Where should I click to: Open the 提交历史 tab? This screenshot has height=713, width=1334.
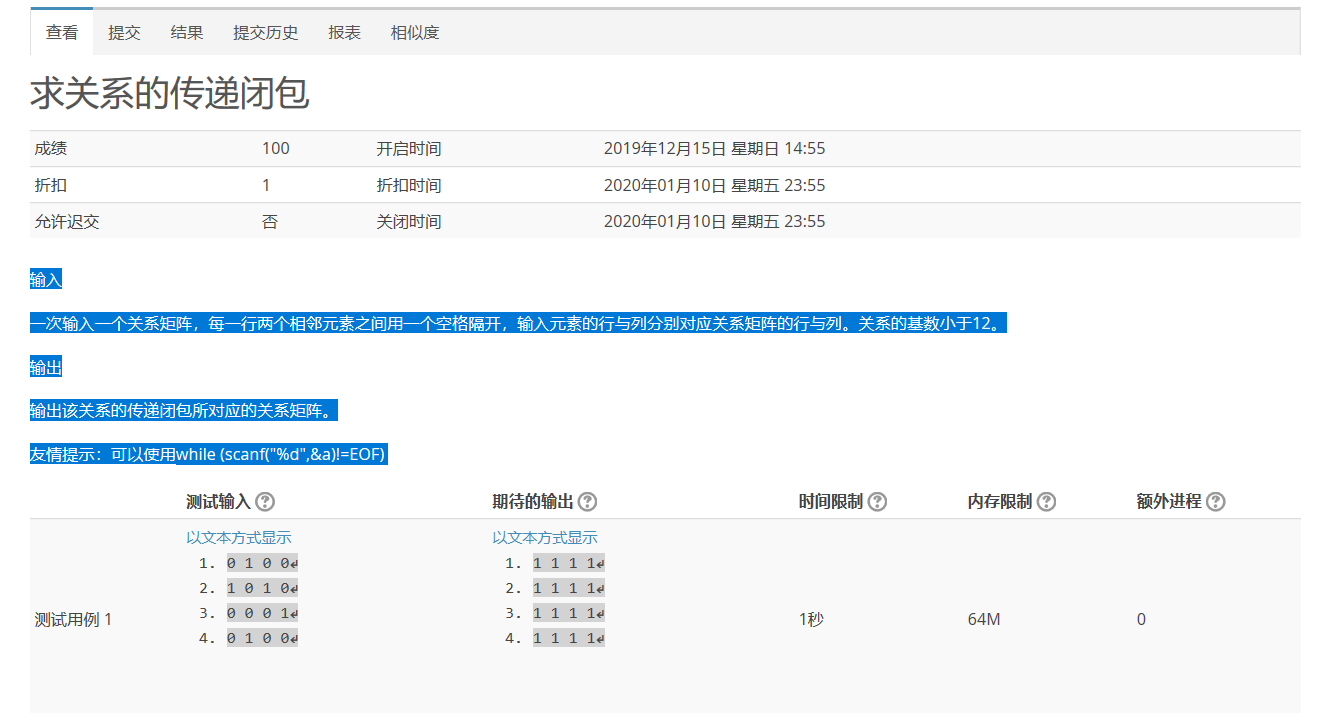pos(266,32)
